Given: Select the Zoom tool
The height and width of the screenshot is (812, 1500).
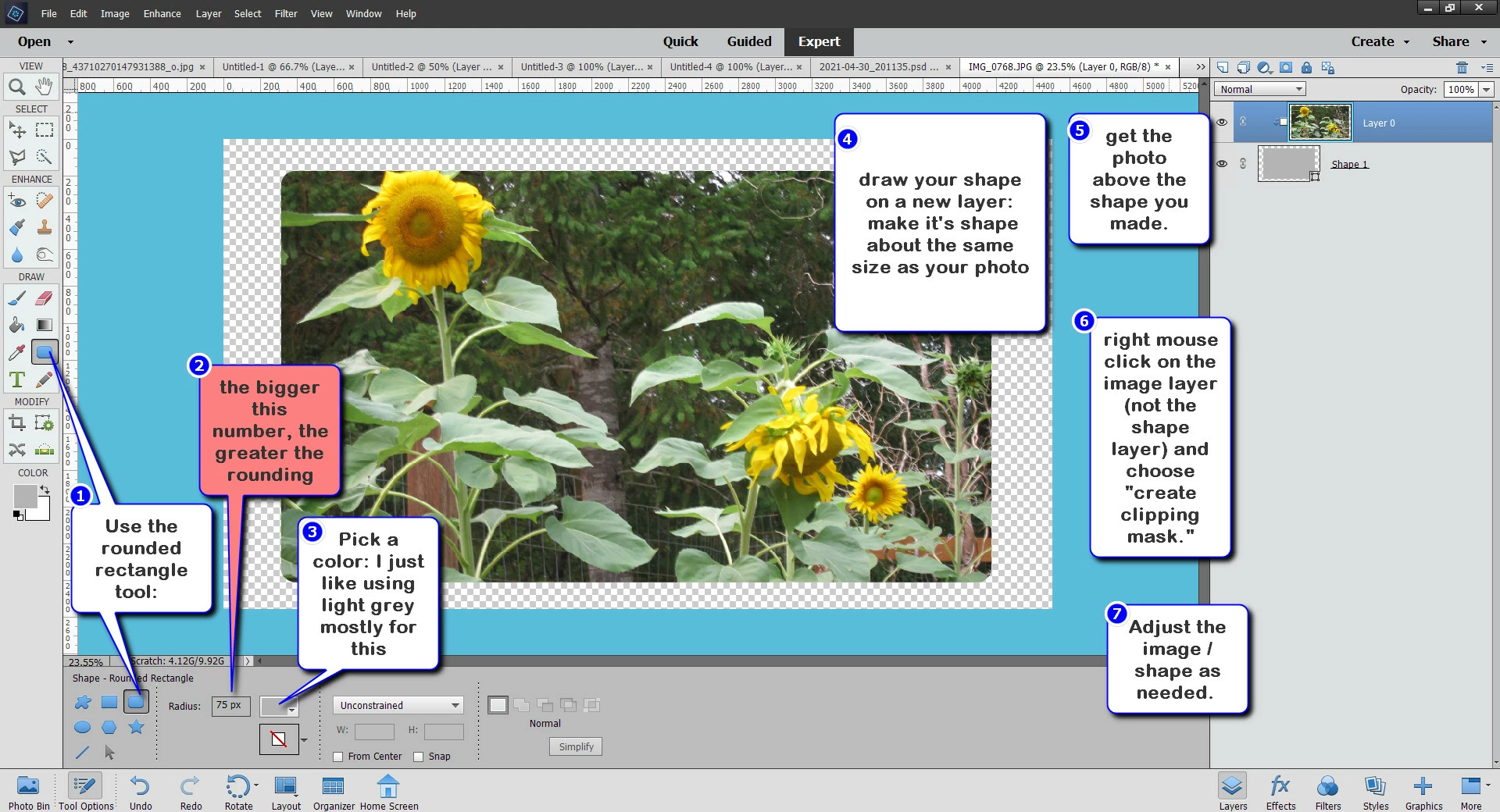Looking at the screenshot, I should click(16, 87).
